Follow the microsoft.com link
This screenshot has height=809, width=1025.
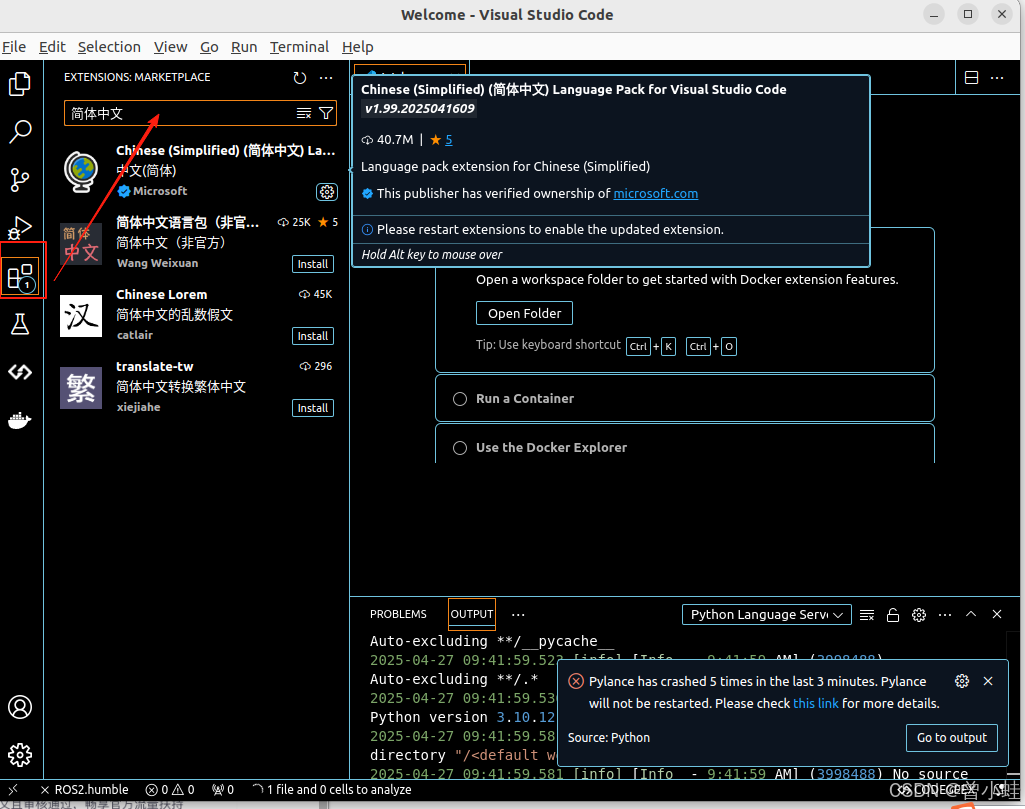tap(656, 193)
